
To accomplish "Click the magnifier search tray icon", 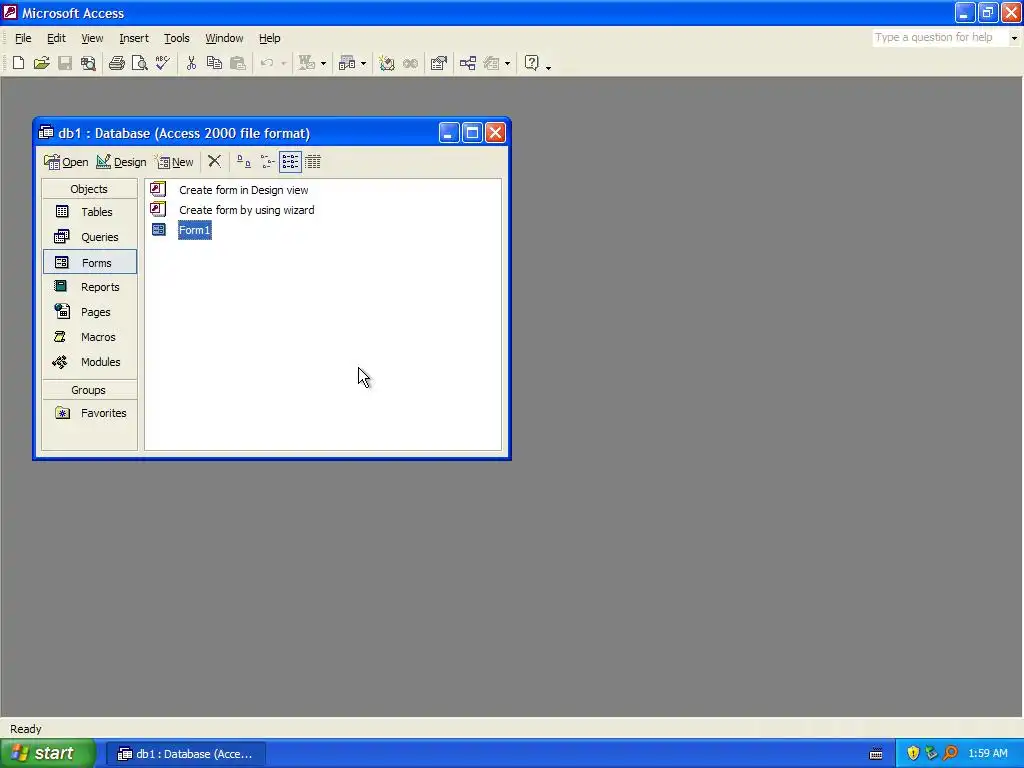I will pos(950,754).
